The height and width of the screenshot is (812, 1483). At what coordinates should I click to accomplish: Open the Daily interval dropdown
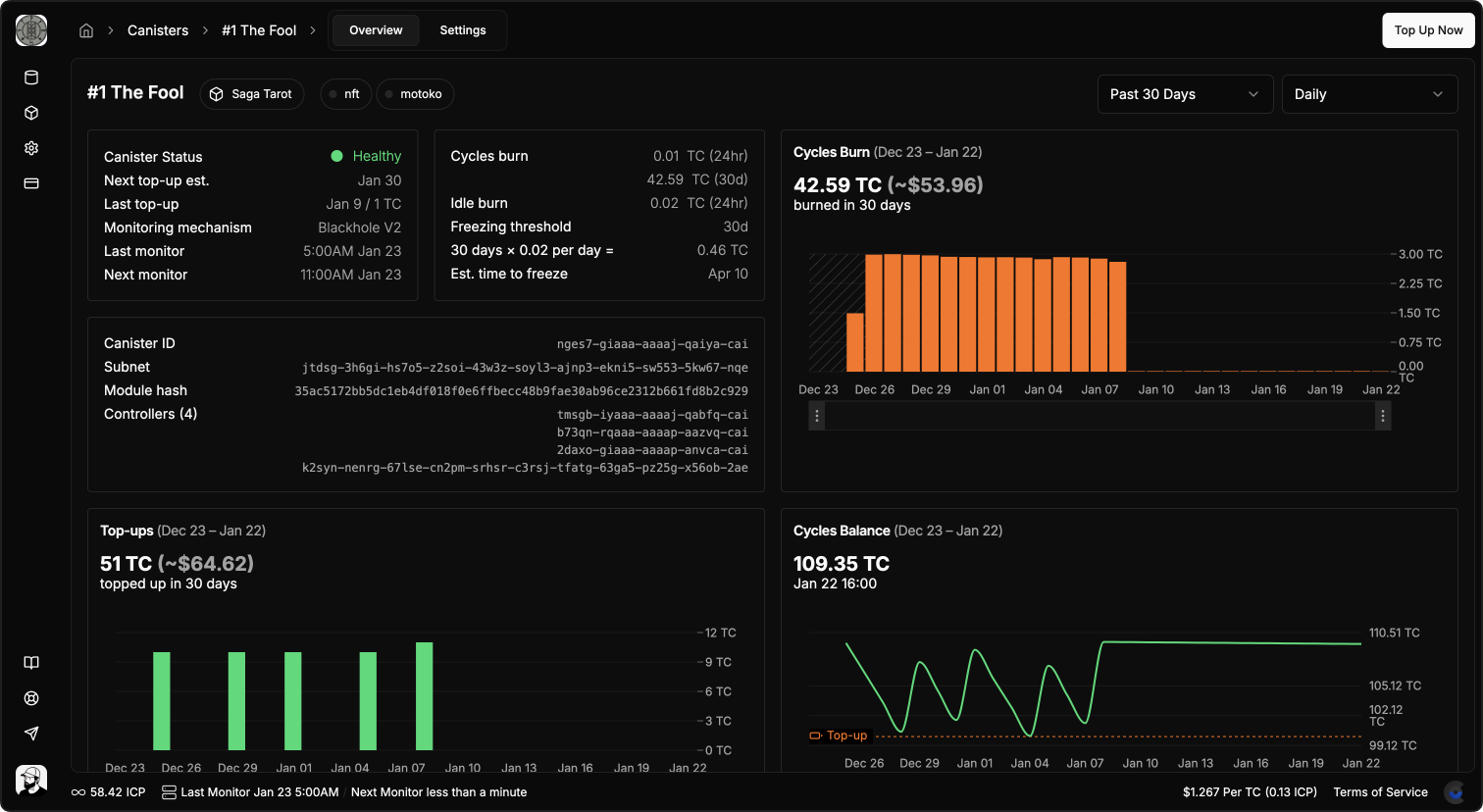point(1369,93)
